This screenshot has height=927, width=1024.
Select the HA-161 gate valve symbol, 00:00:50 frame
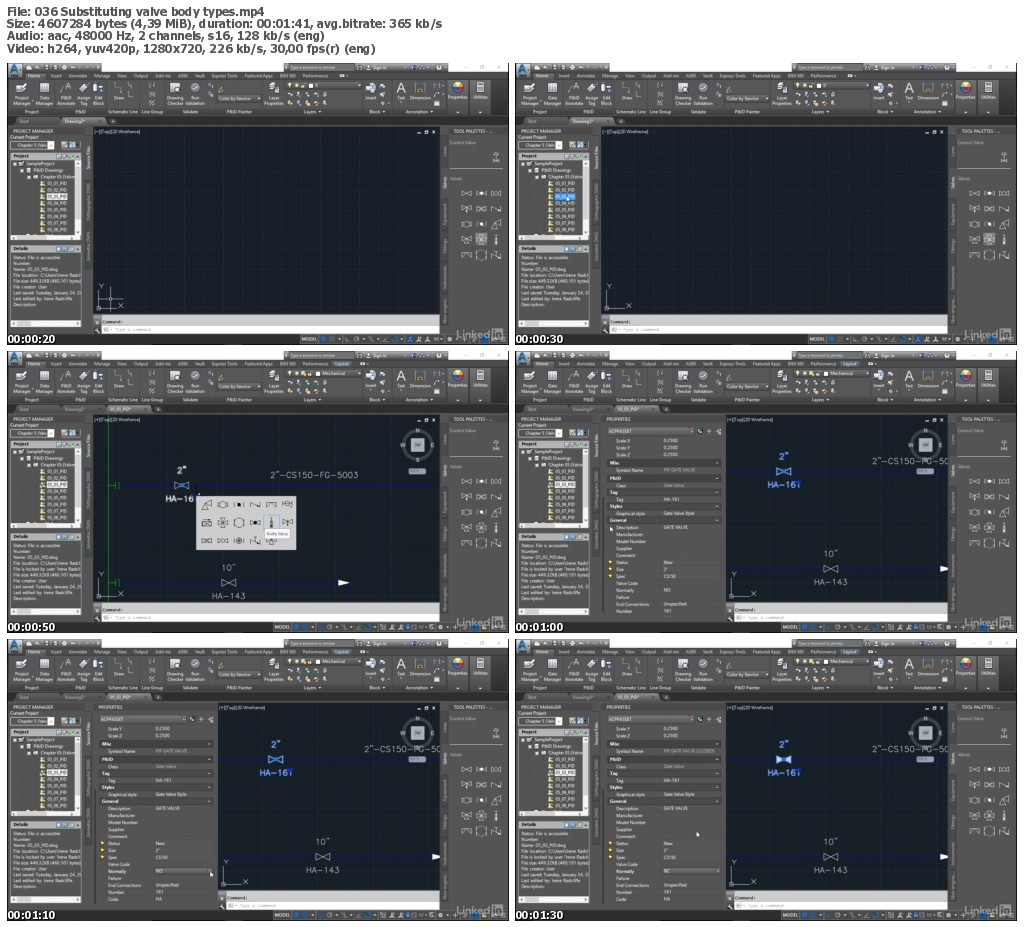click(x=182, y=485)
